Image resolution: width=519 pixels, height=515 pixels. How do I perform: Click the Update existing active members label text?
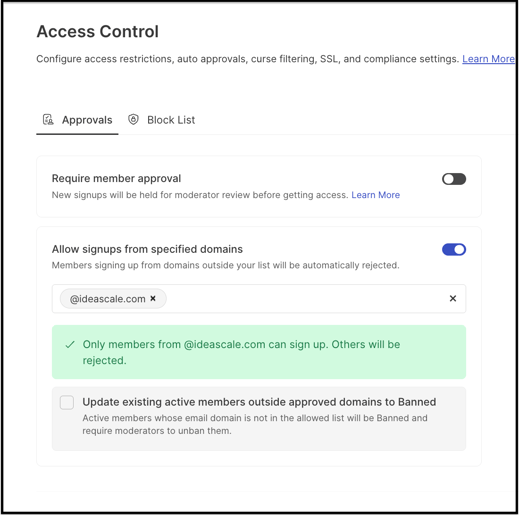click(x=259, y=402)
